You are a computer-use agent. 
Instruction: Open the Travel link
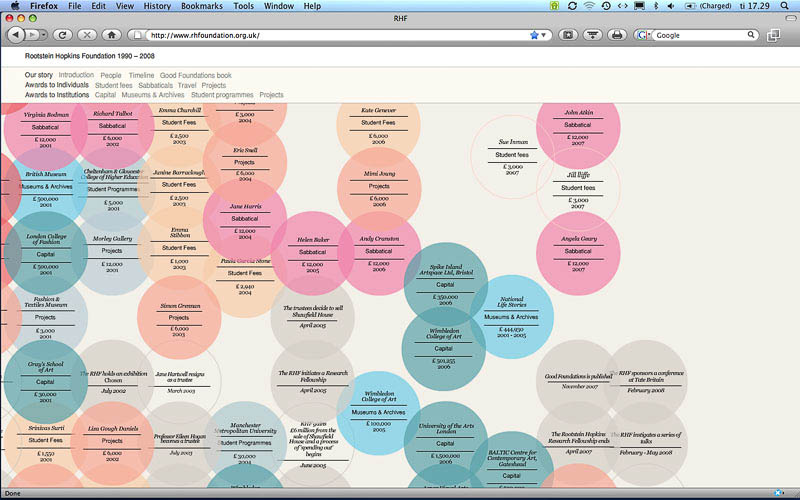[187, 85]
